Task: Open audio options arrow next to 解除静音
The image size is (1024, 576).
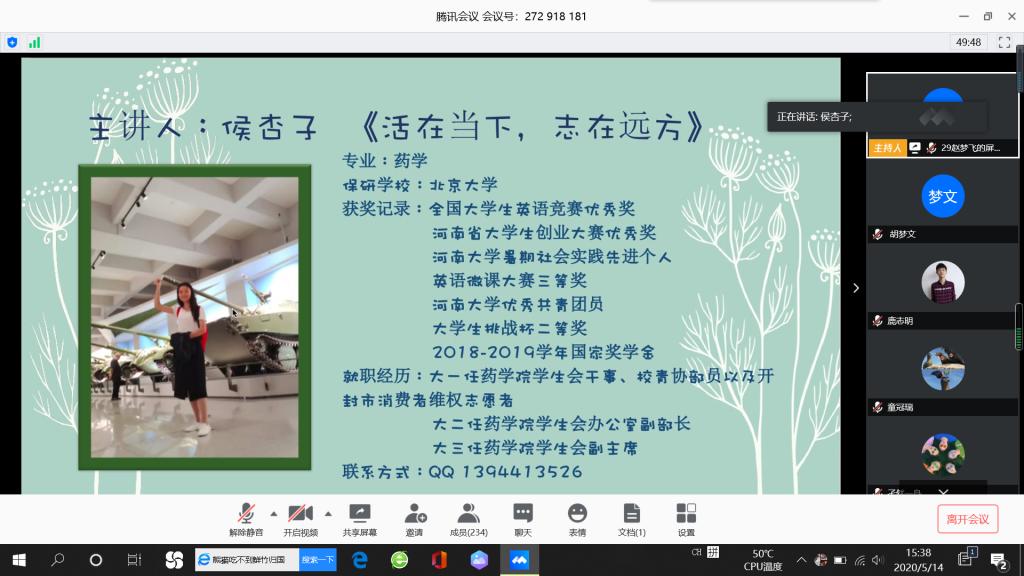Action: click(x=274, y=514)
